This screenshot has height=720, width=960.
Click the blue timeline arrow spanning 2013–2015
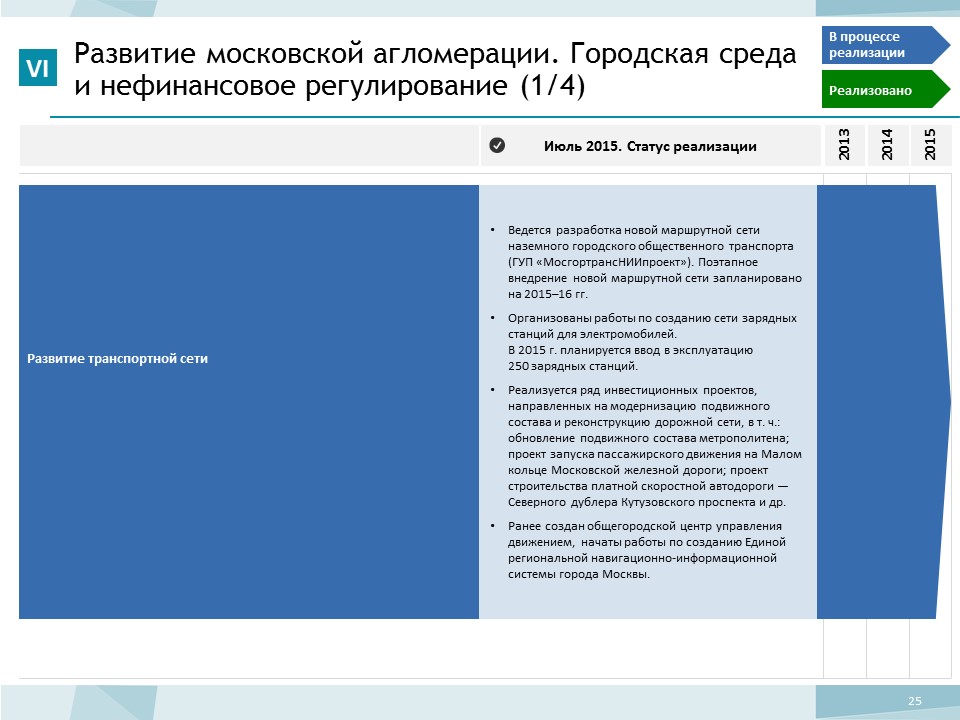[883, 402]
